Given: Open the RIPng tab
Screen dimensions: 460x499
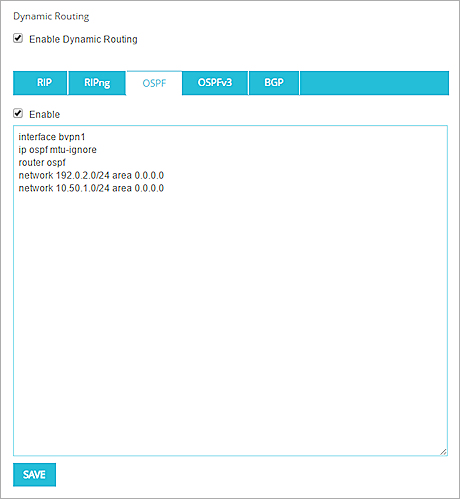Looking at the screenshot, I should pyautogui.click(x=97, y=83).
